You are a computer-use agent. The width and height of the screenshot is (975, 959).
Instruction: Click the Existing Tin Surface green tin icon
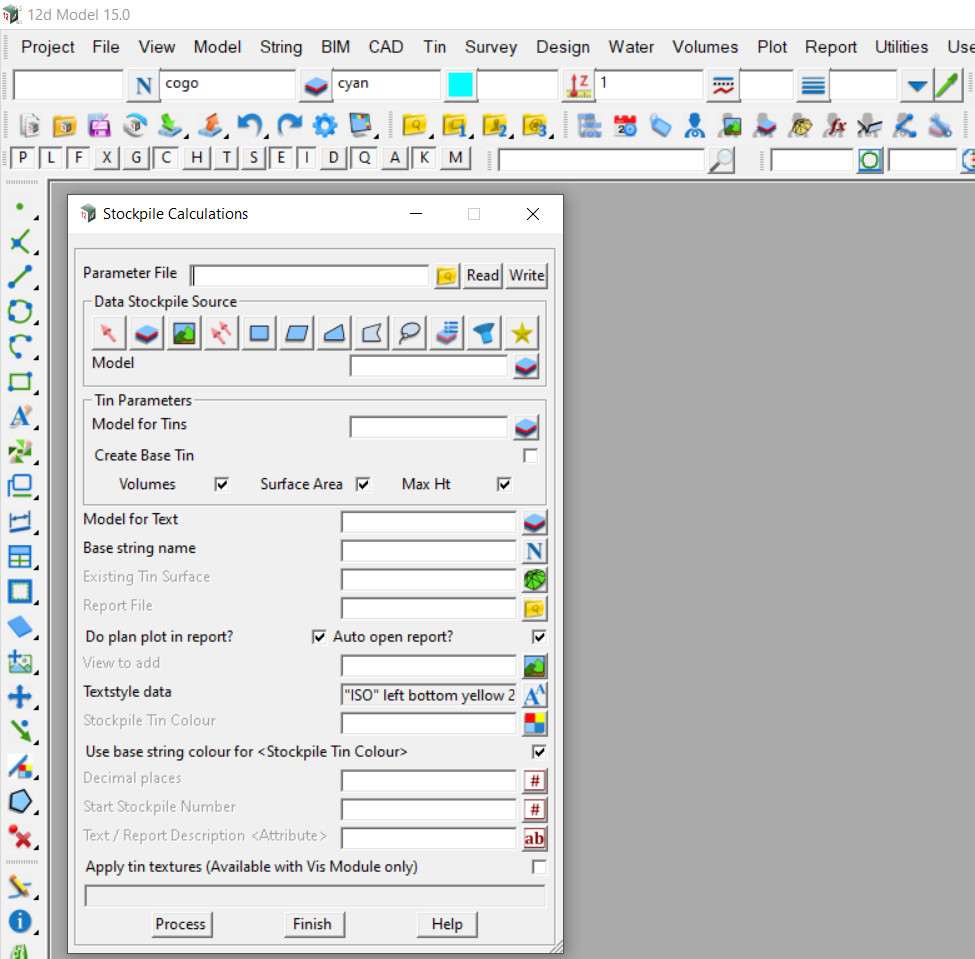click(535, 579)
